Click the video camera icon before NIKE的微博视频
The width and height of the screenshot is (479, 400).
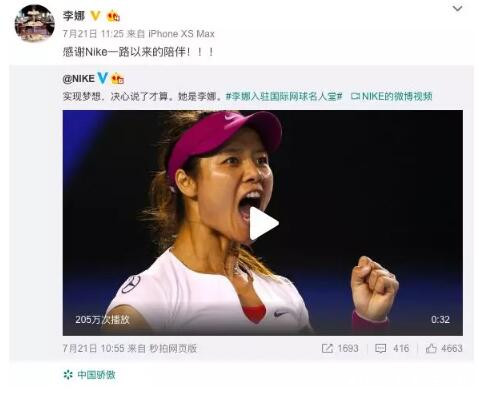pyautogui.click(x=355, y=96)
